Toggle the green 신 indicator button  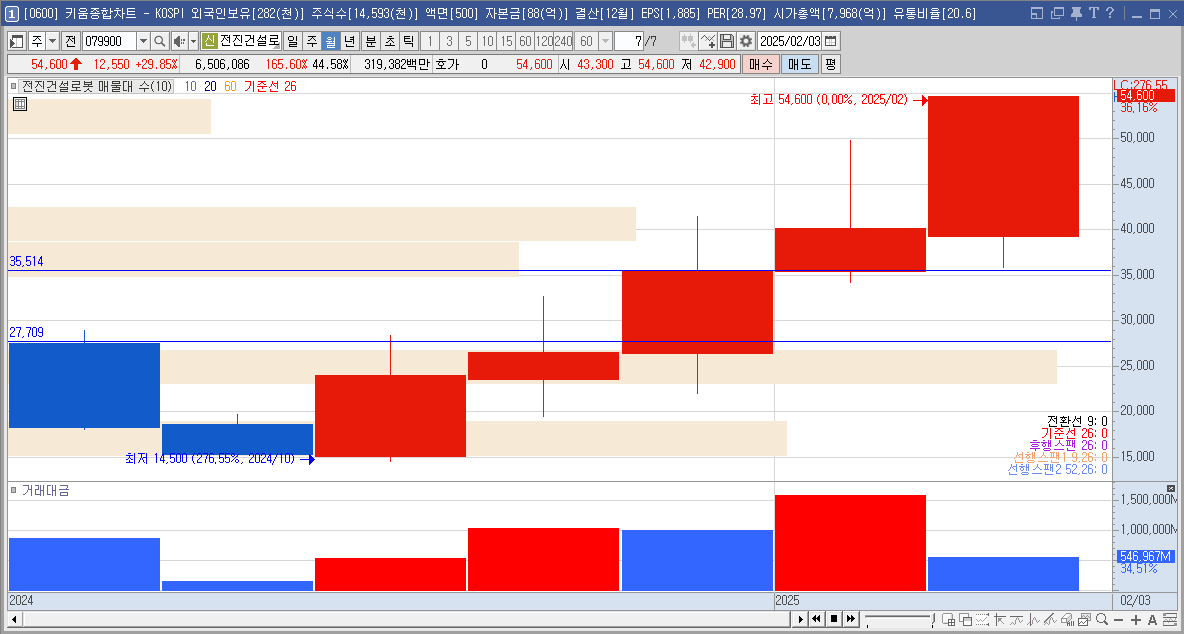click(209, 42)
